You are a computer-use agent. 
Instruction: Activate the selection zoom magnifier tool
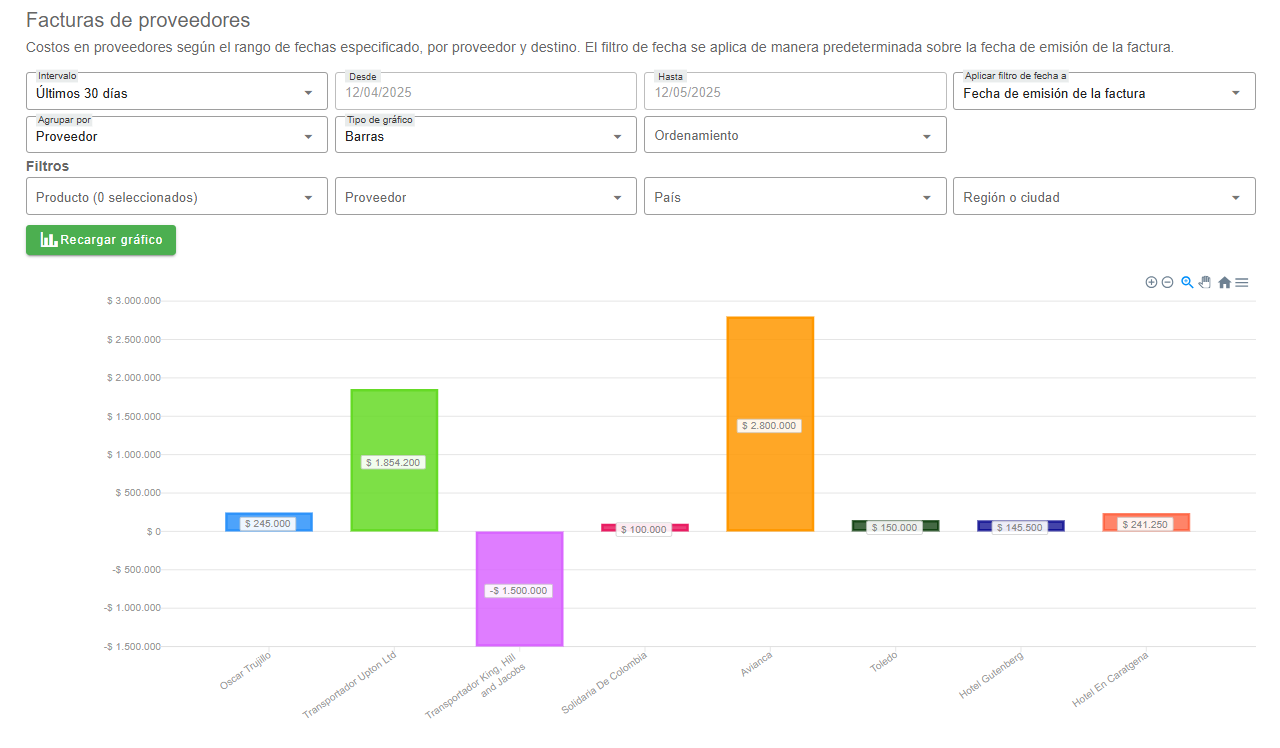click(1187, 283)
